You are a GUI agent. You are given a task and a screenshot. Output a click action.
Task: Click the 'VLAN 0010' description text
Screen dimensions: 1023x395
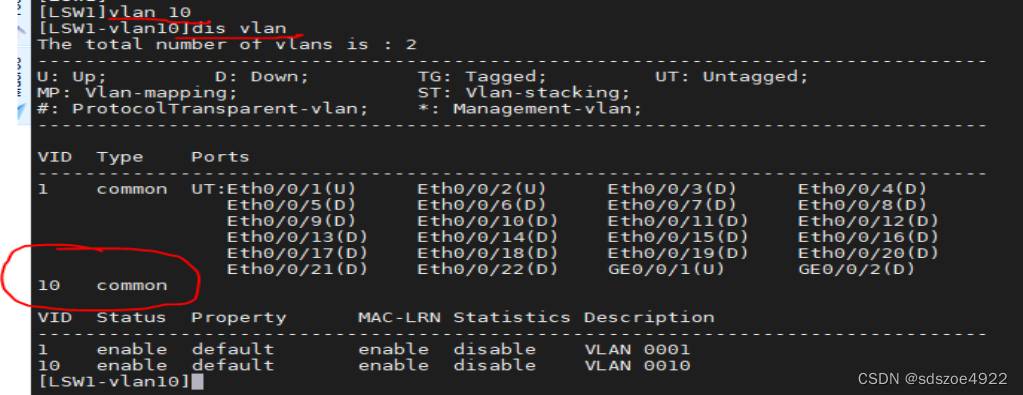point(637,365)
